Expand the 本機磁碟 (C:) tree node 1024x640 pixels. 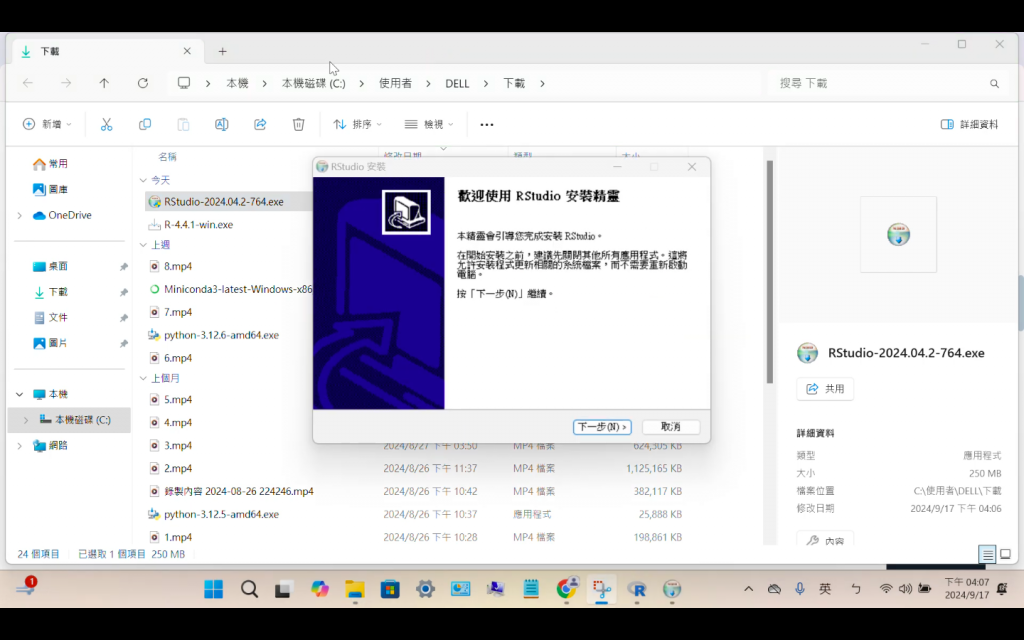[26, 419]
